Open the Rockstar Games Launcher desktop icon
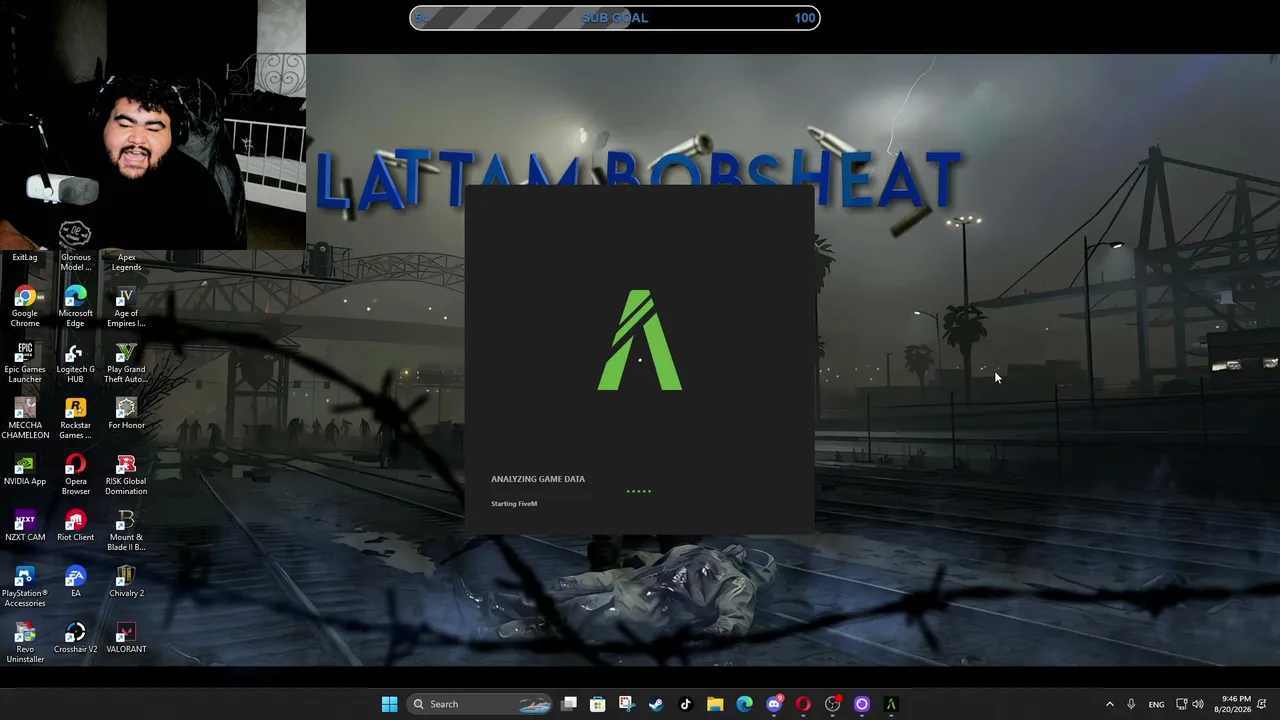Screen dimensions: 1280x720 pos(75,419)
